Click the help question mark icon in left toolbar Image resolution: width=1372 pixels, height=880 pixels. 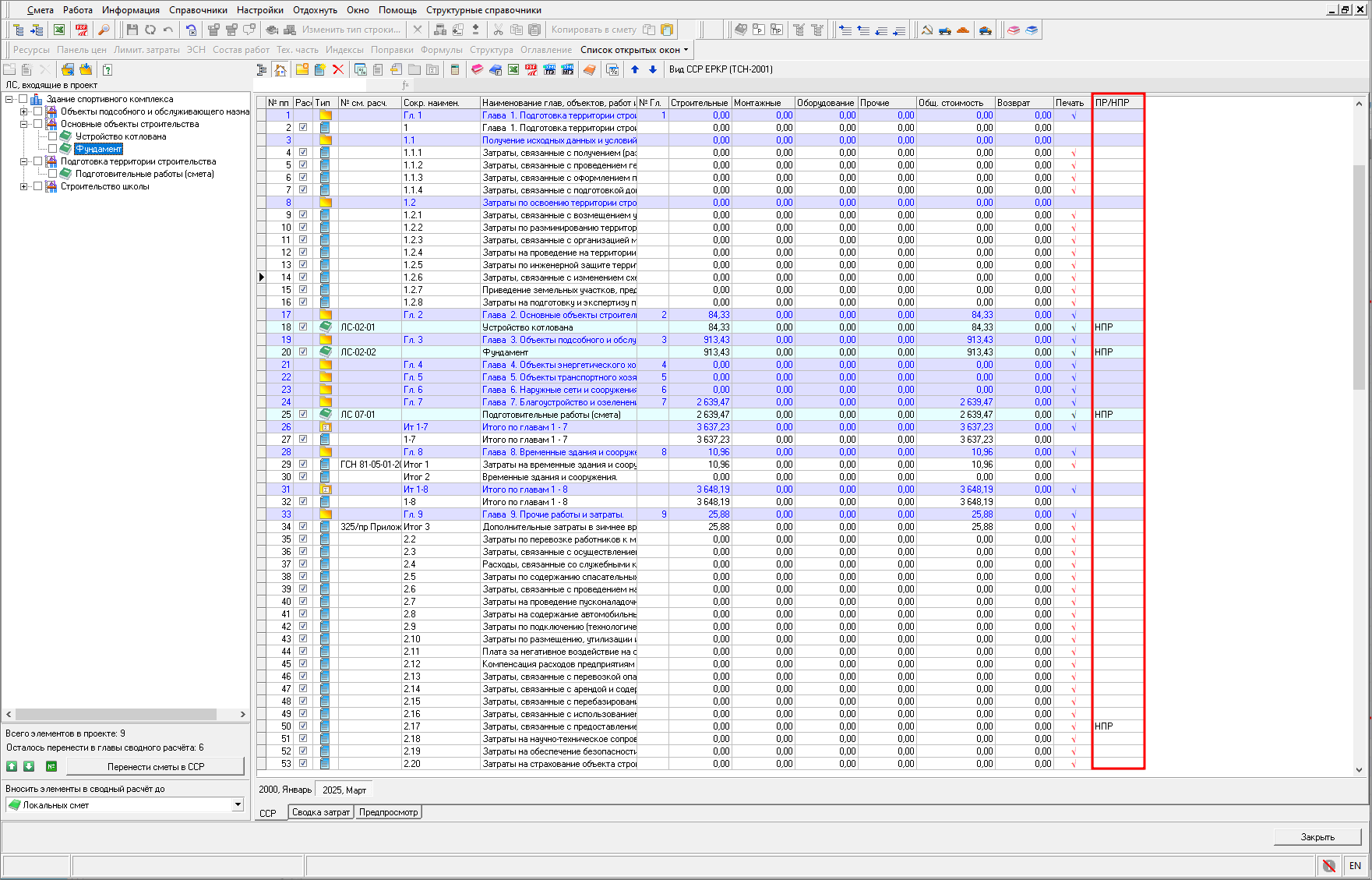click(108, 69)
